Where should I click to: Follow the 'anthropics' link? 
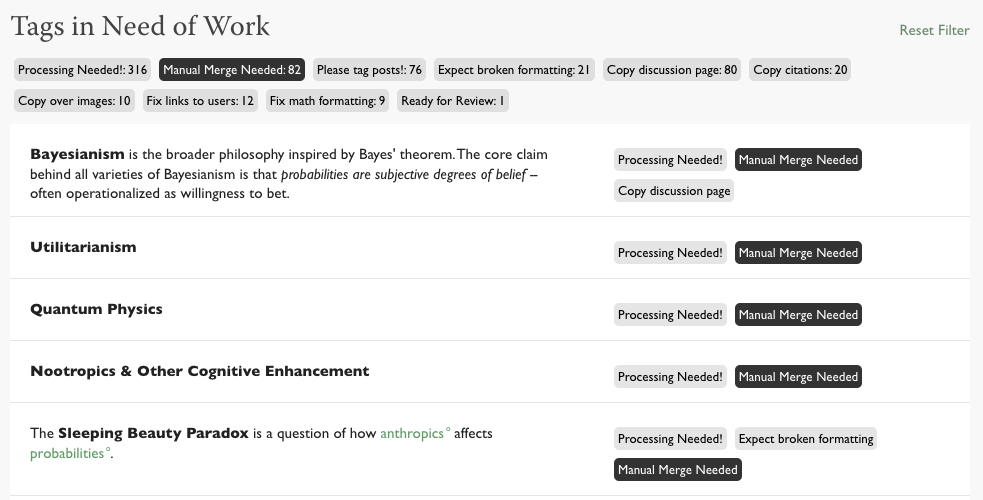[x=412, y=433]
